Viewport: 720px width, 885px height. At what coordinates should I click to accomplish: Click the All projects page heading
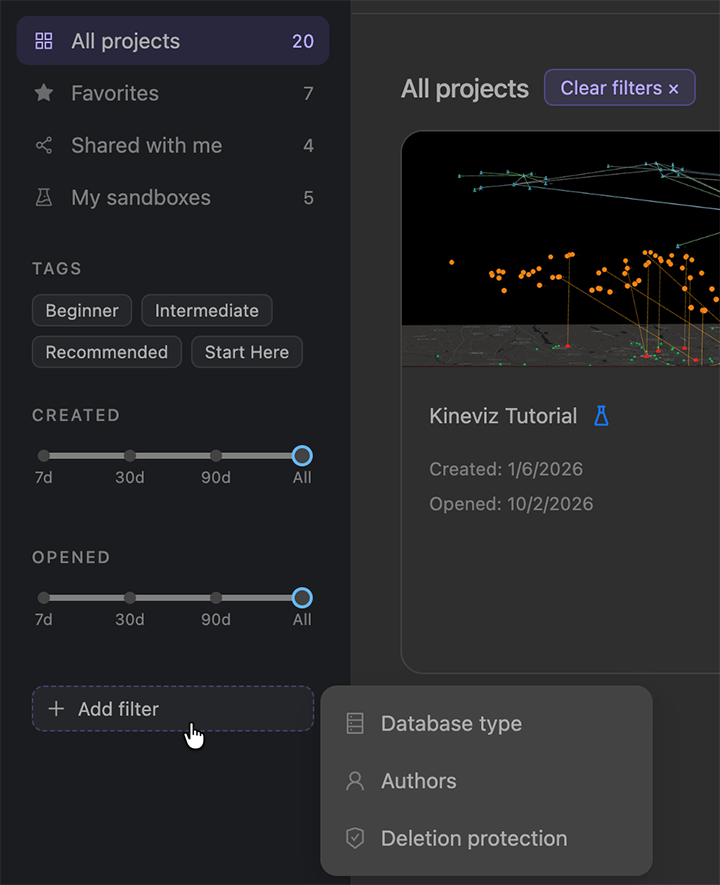pos(465,89)
